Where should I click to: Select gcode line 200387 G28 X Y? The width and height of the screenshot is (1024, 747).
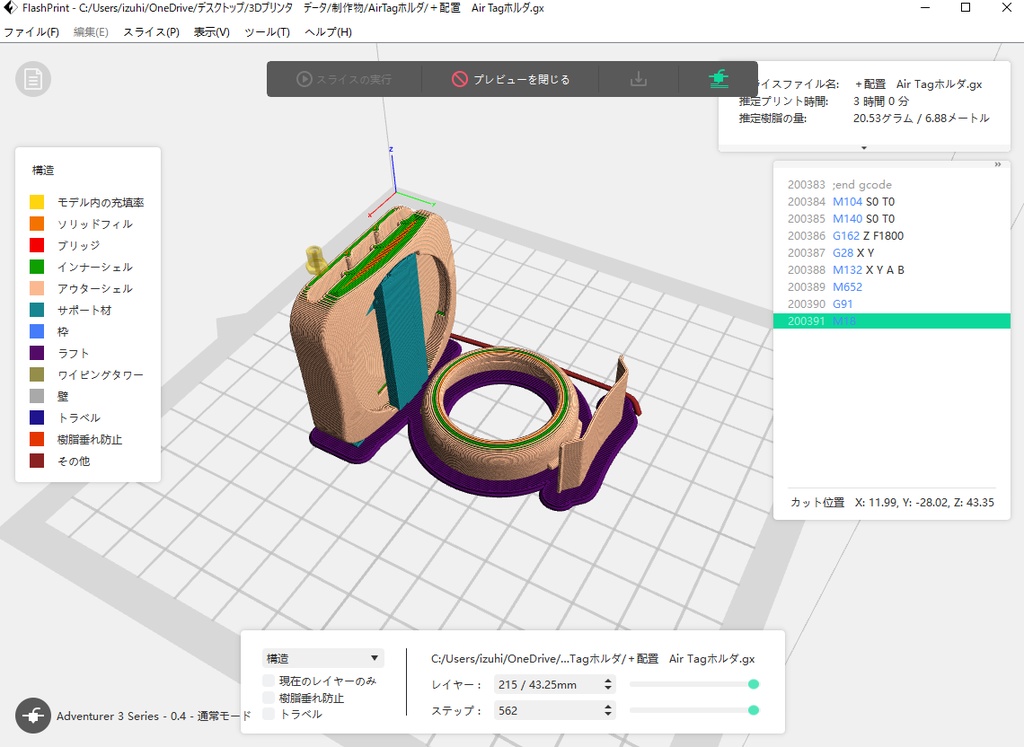pos(891,253)
